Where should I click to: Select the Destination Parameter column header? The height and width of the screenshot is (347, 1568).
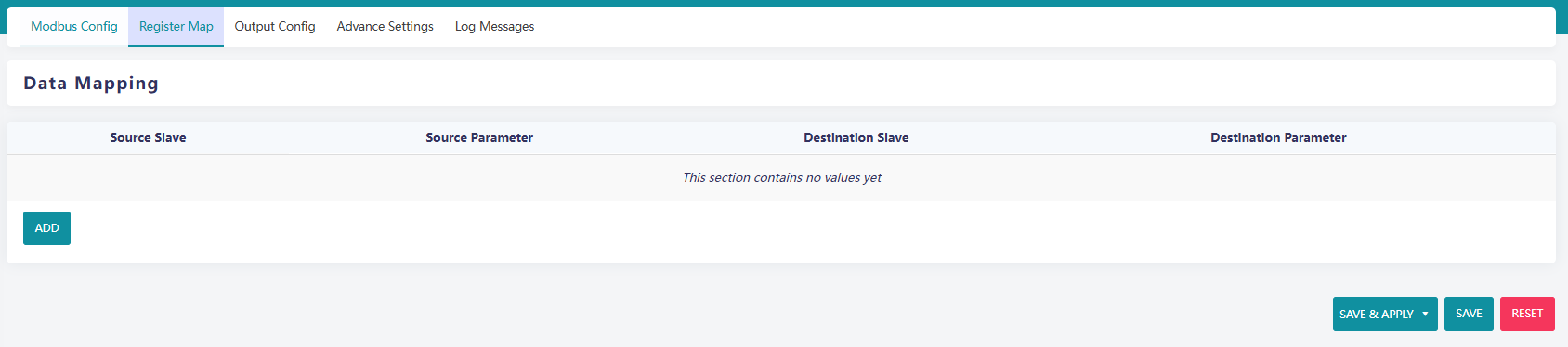coord(1278,138)
